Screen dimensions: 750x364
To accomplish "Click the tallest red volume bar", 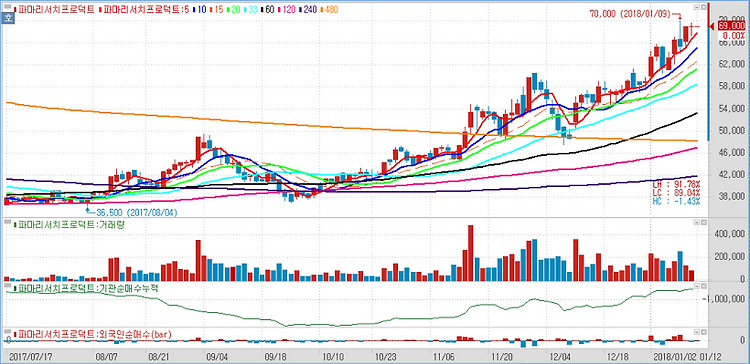I will [x=470, y=253].
